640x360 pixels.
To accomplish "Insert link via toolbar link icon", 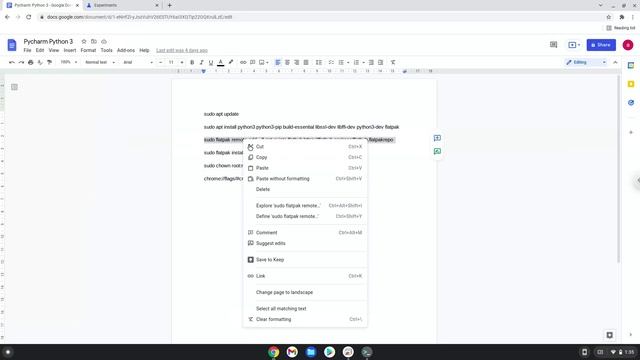I will click(243, 62).
